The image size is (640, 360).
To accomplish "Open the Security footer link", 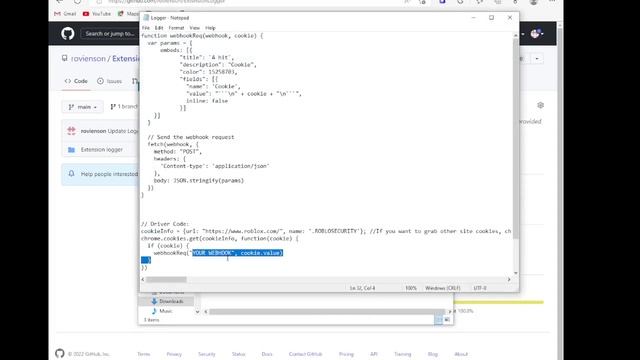I will pos(207,354).
